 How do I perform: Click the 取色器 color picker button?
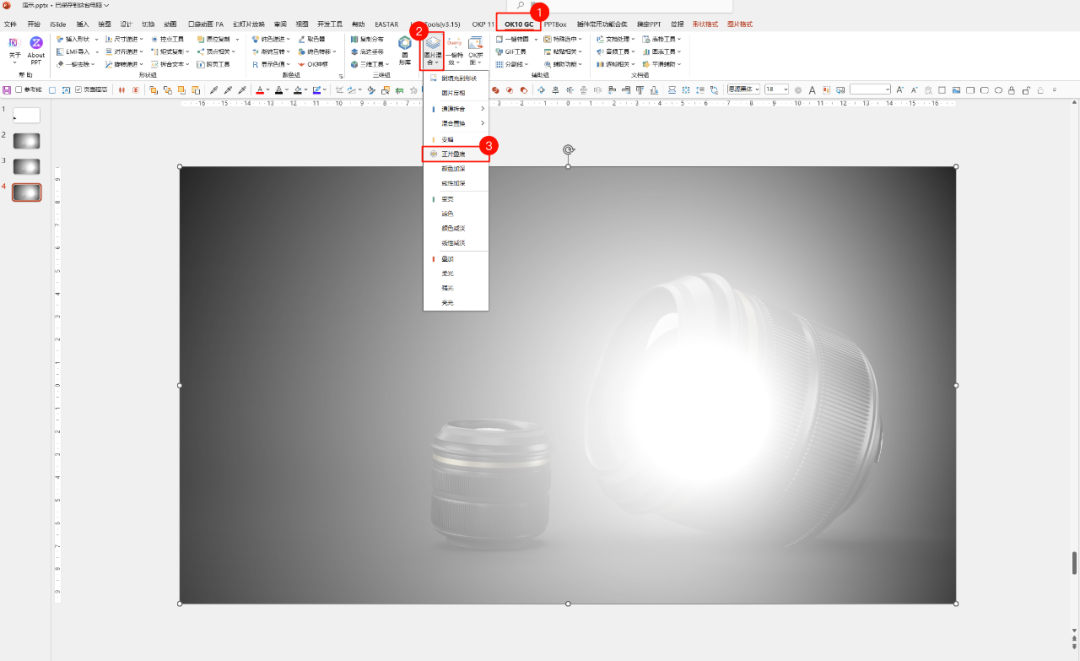[x=314, y=39]
